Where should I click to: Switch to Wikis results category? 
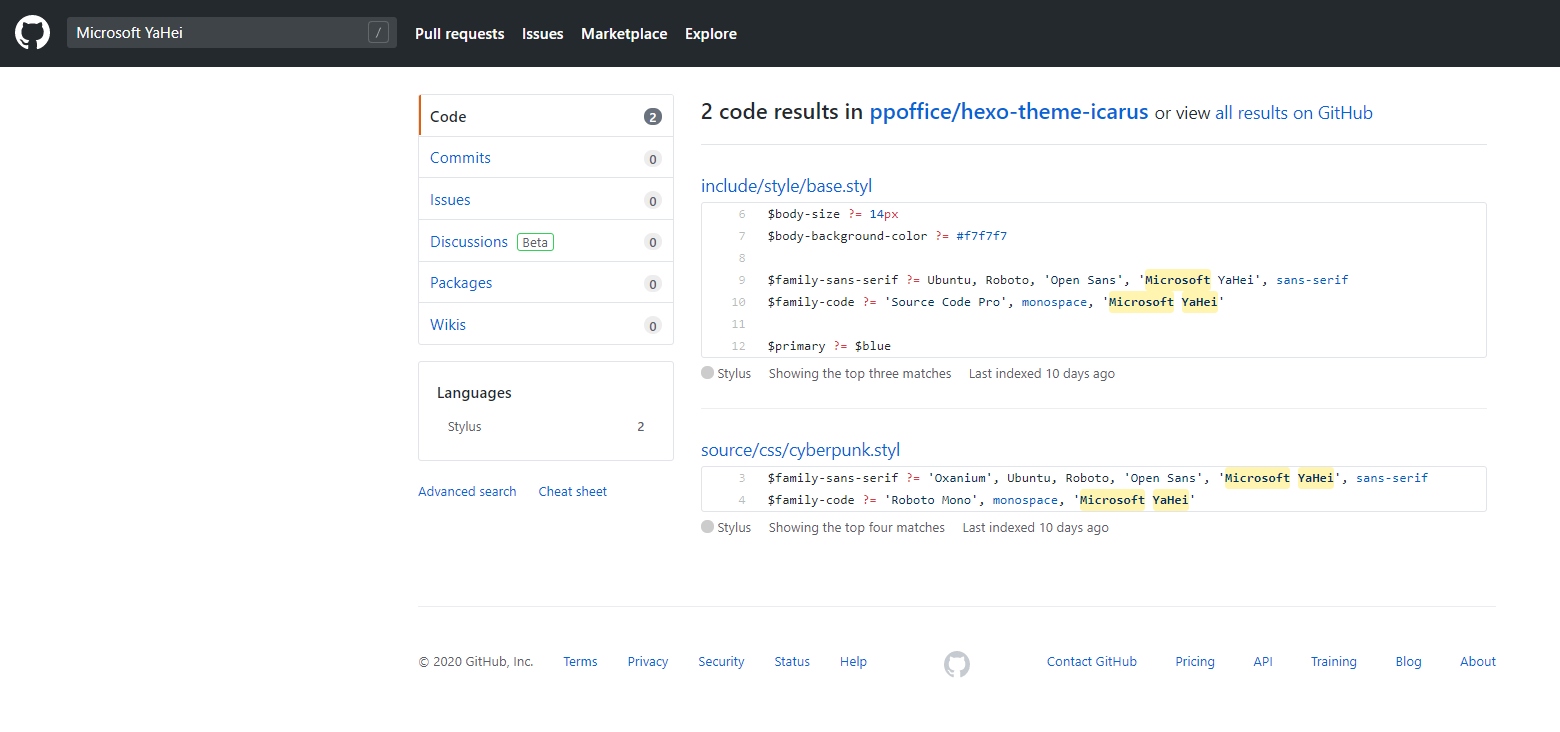447,325
